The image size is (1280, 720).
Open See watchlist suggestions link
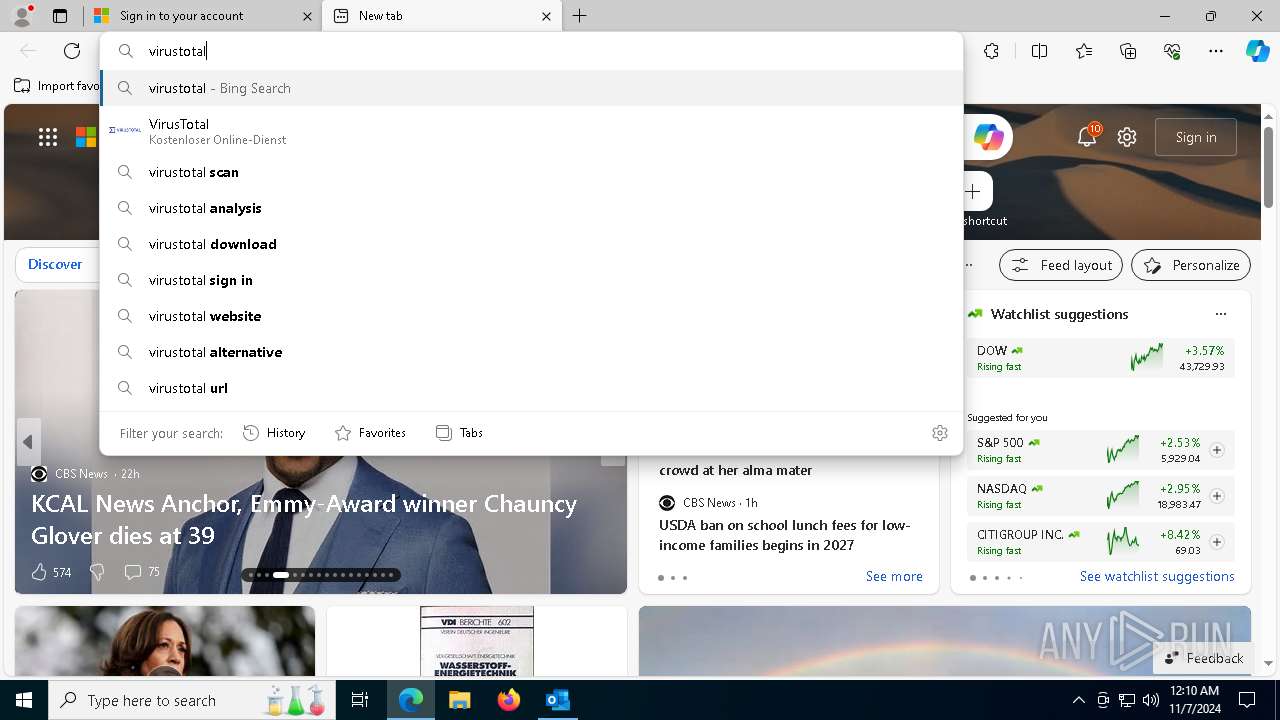click(1157, 577)
